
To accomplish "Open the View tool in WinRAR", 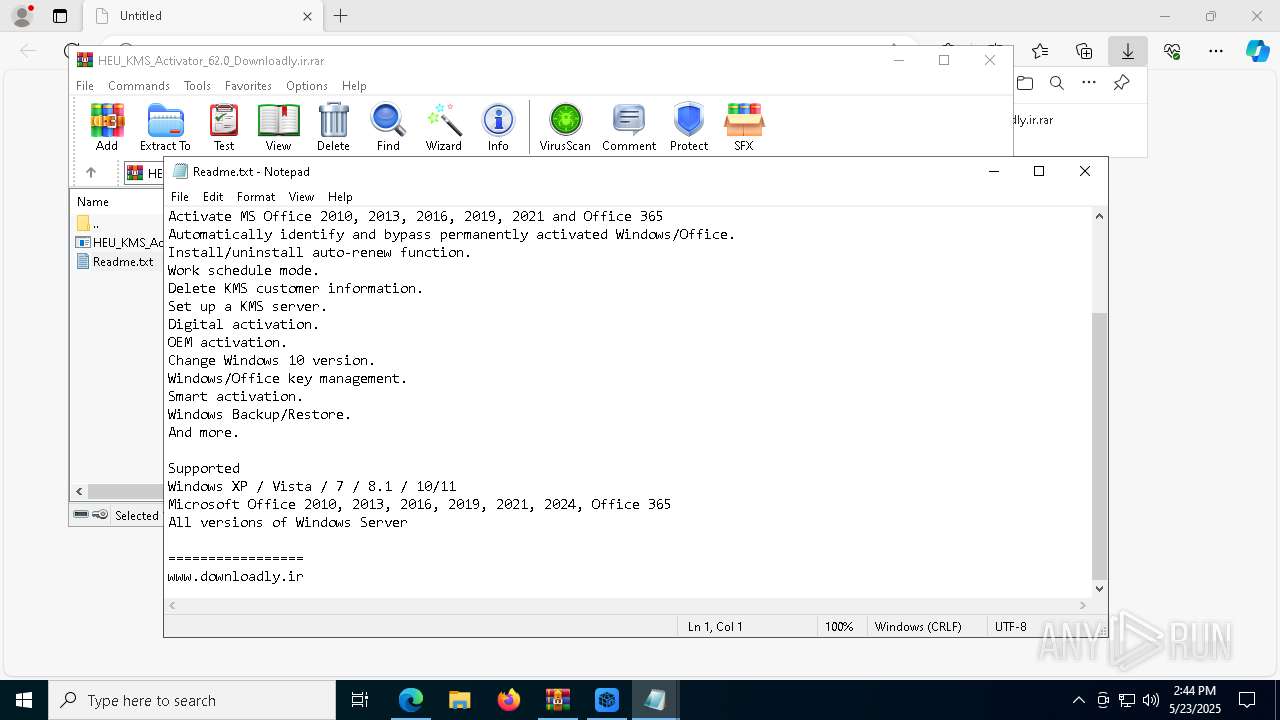I will (x=278, y=127).
